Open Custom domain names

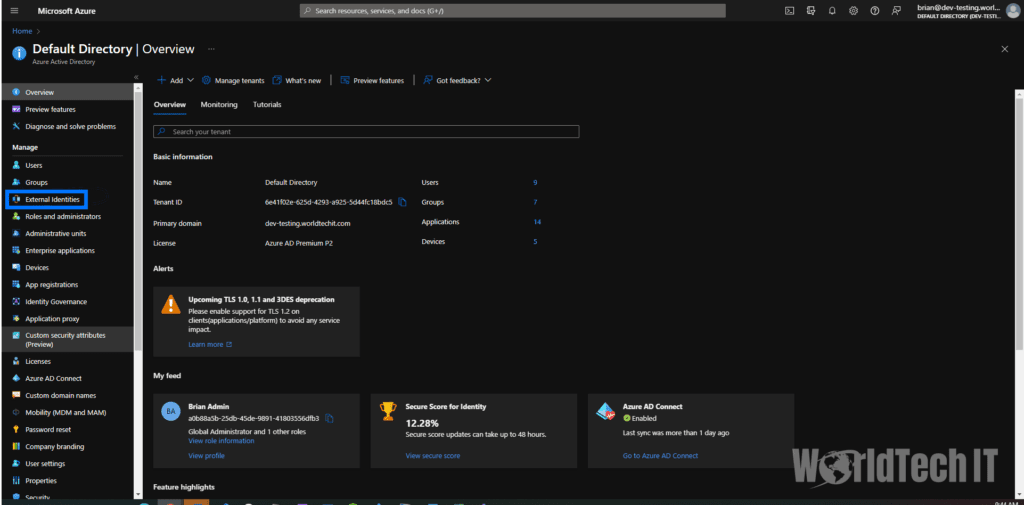pos(62,395)
